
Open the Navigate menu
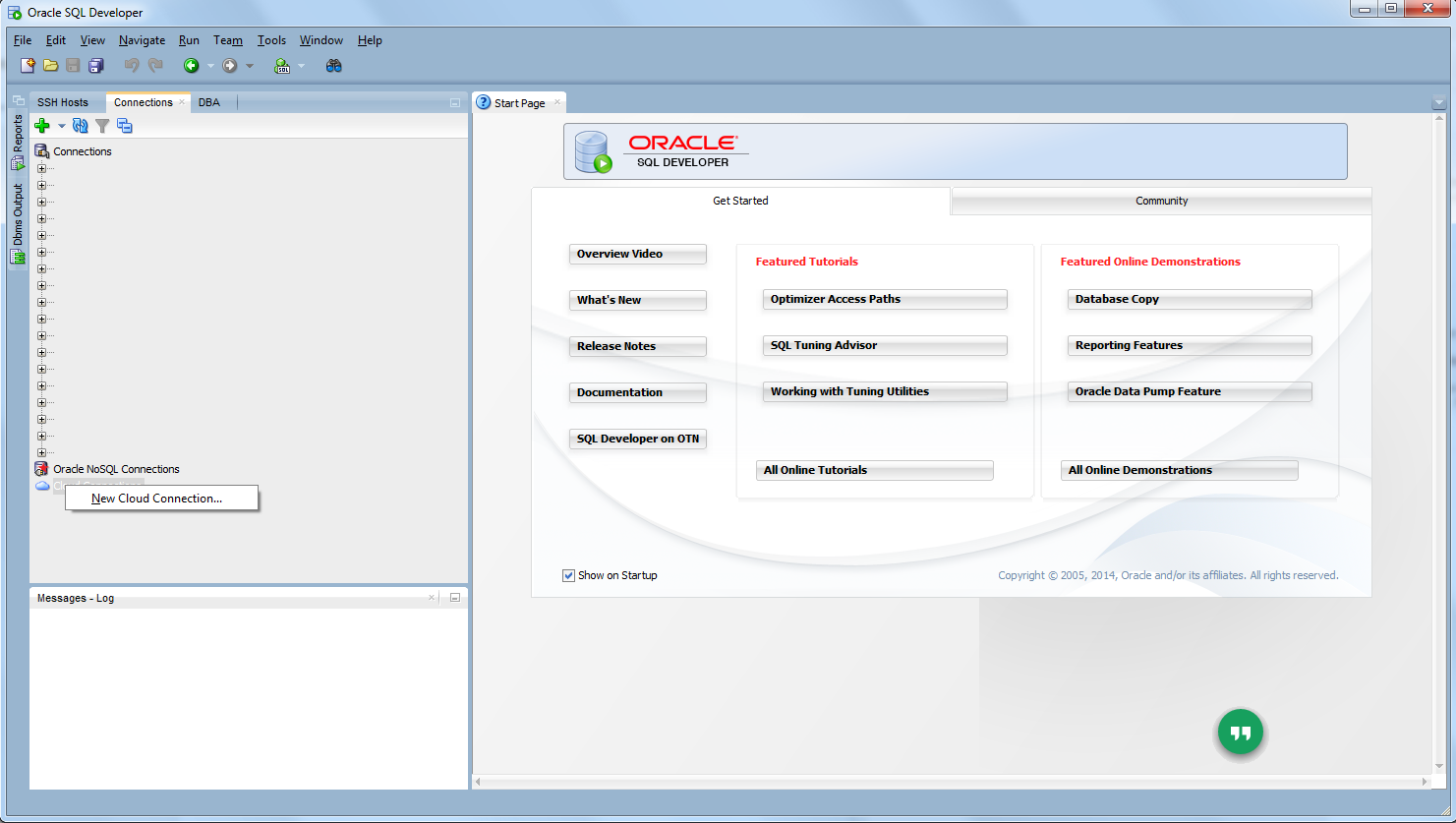pos(142,40)
